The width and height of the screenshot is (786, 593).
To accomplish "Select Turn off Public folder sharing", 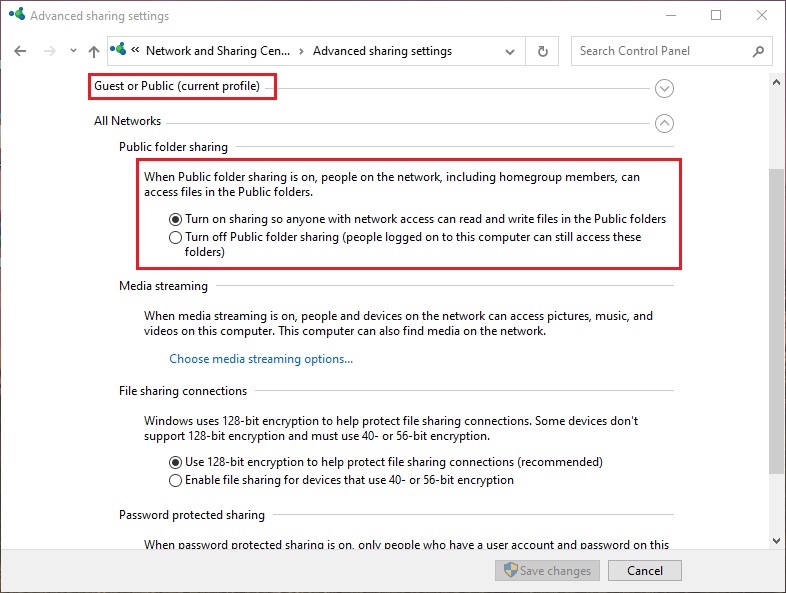I will [176, 238].
